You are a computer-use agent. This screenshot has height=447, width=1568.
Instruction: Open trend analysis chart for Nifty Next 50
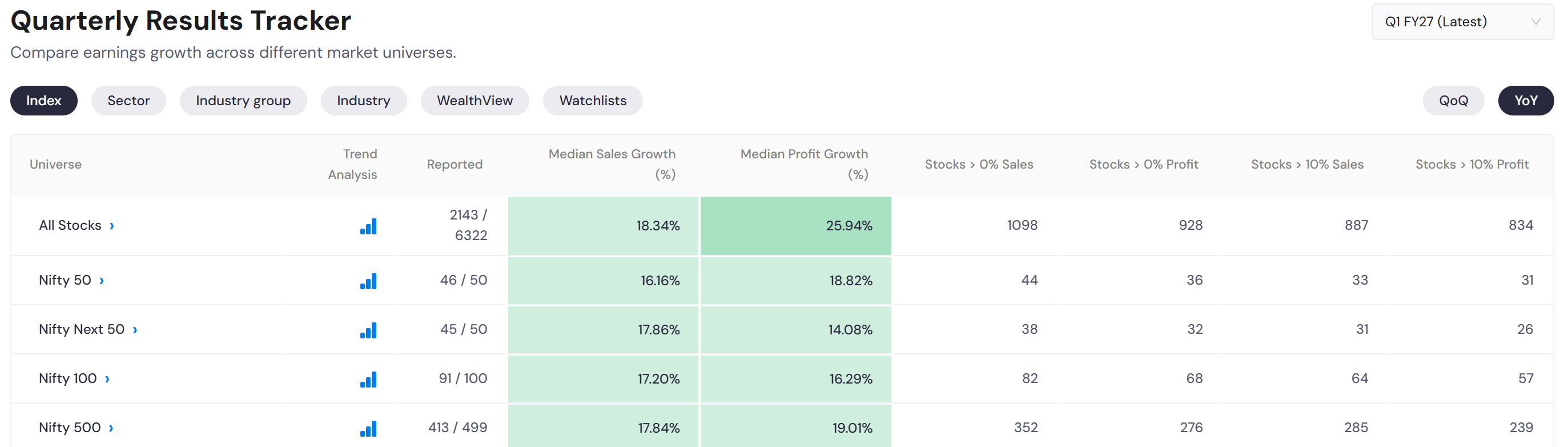coord(368,331)
